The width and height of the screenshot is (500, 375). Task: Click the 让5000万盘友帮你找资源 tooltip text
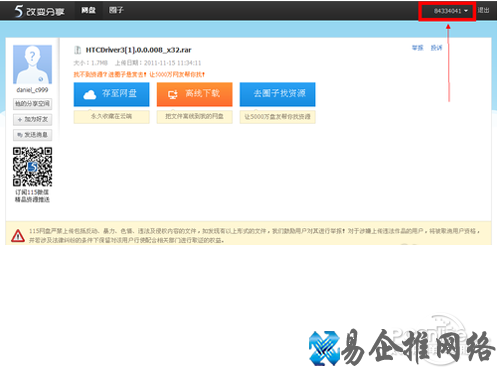pos(277,117)
